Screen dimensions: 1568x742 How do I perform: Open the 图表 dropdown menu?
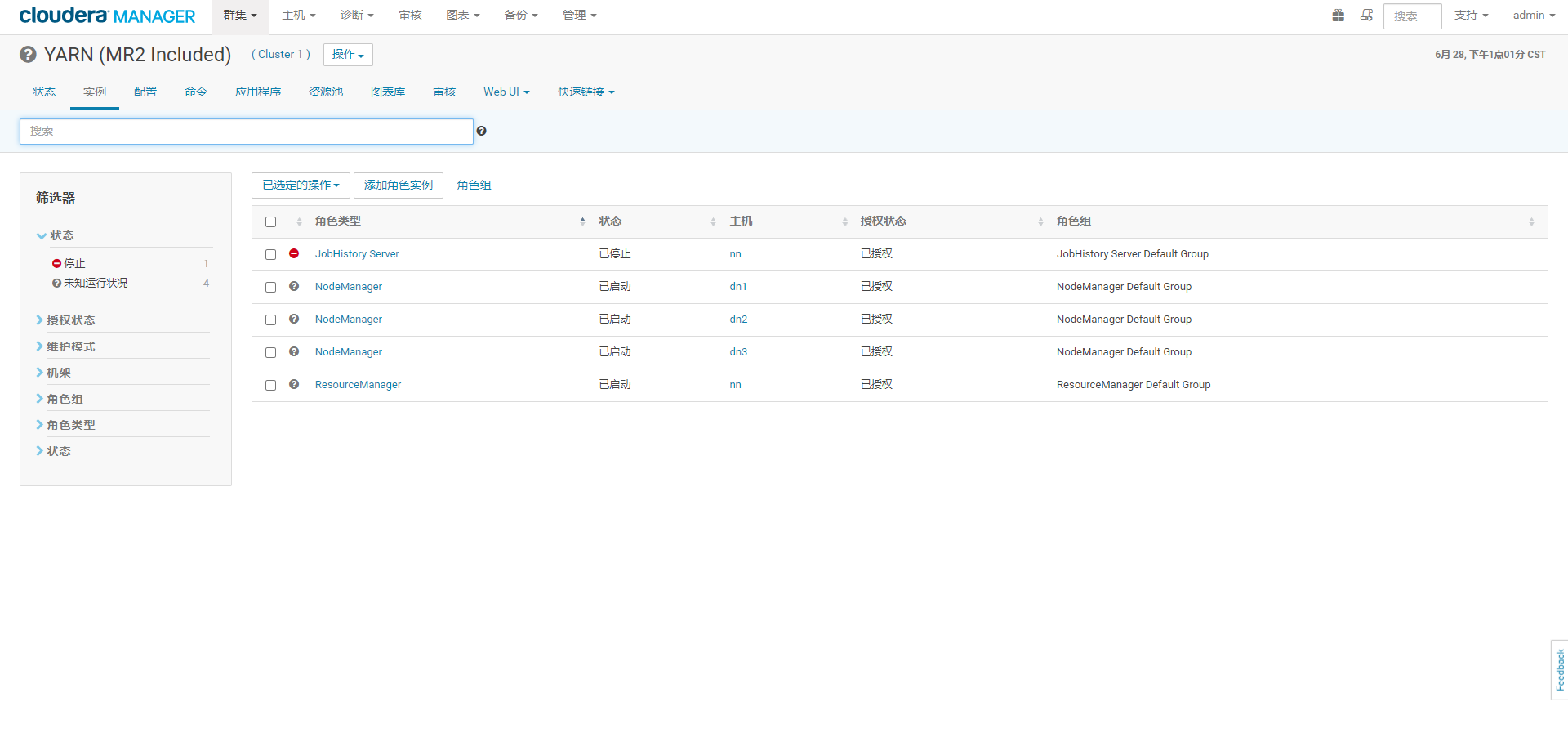pos(463,16)
